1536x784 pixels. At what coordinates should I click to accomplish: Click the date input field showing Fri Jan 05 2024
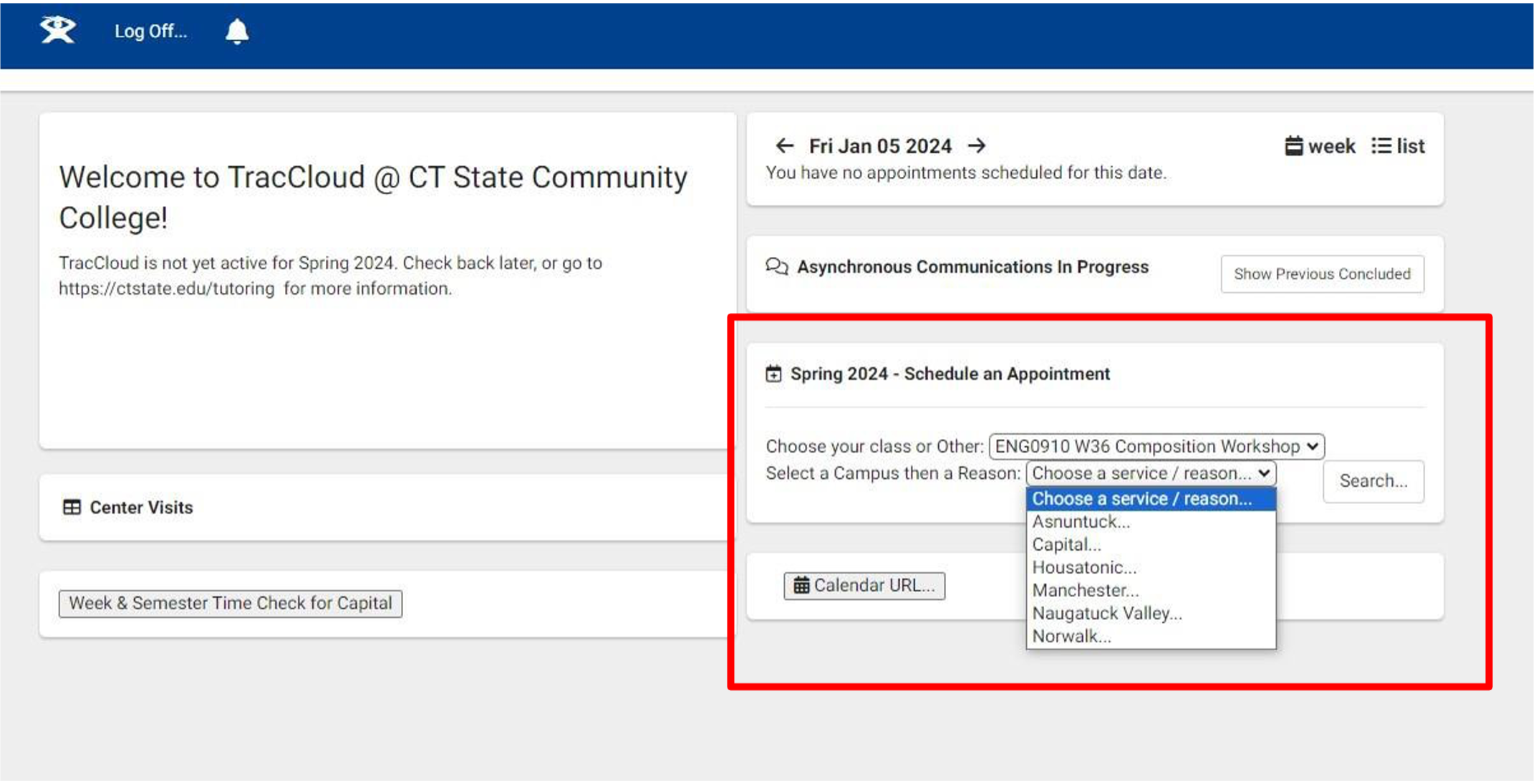point(880,145)
